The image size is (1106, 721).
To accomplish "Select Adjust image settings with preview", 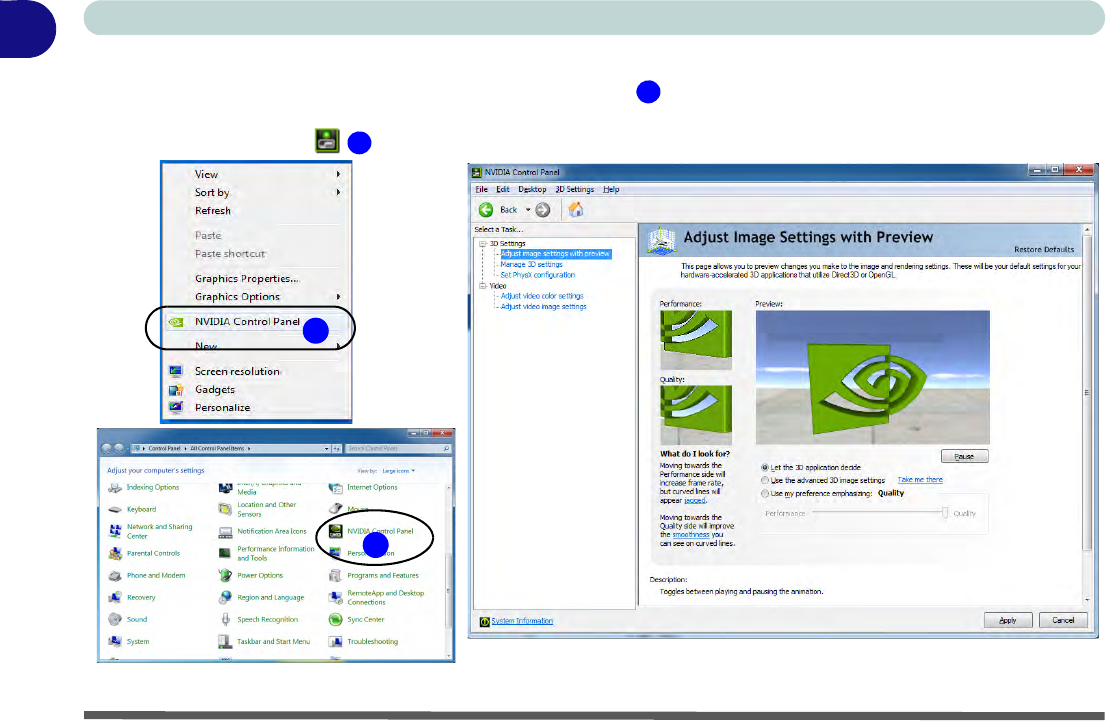I will [555, 253].
